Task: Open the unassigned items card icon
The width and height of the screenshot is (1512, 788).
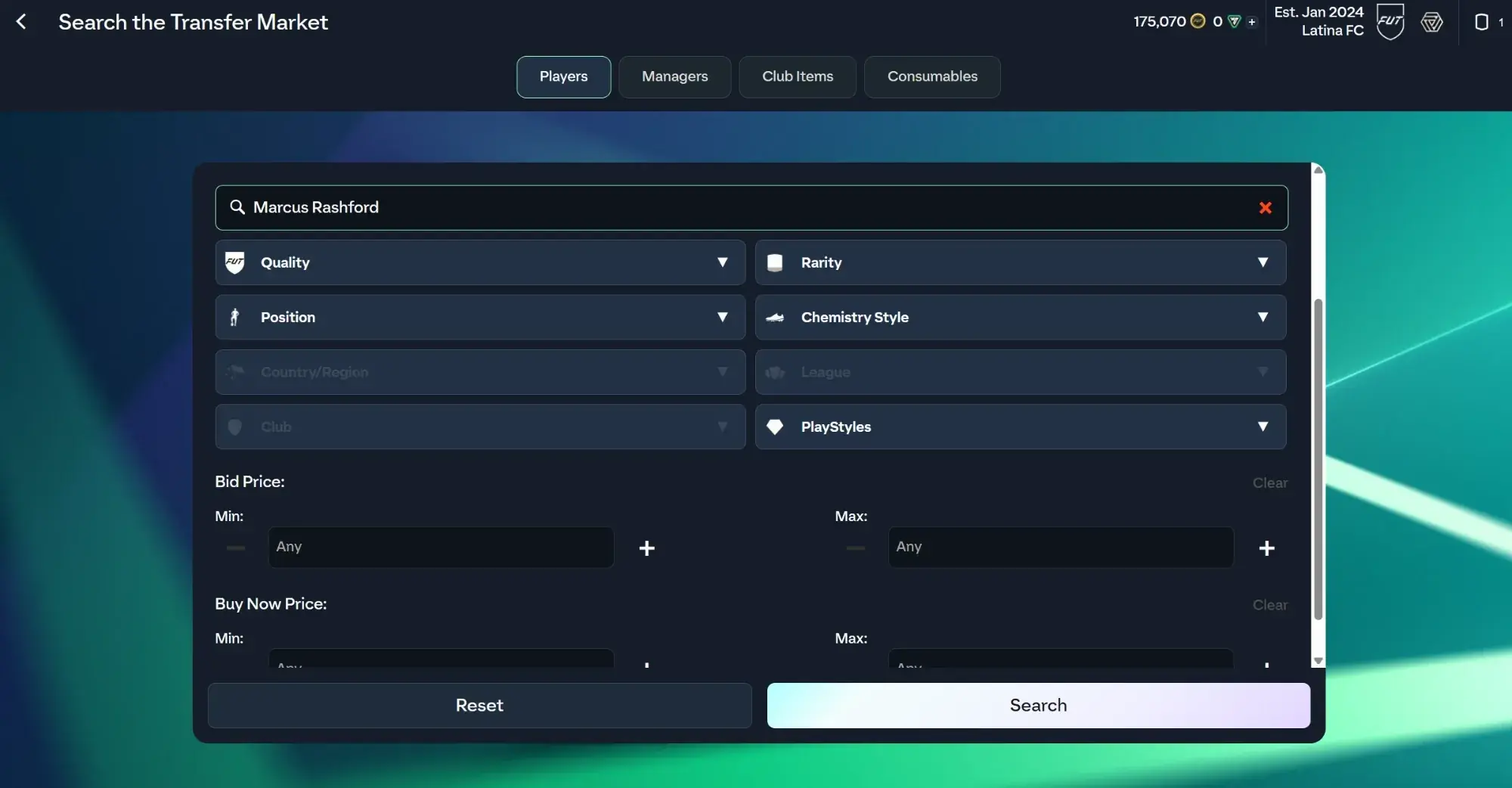Action: (1482, 22)
